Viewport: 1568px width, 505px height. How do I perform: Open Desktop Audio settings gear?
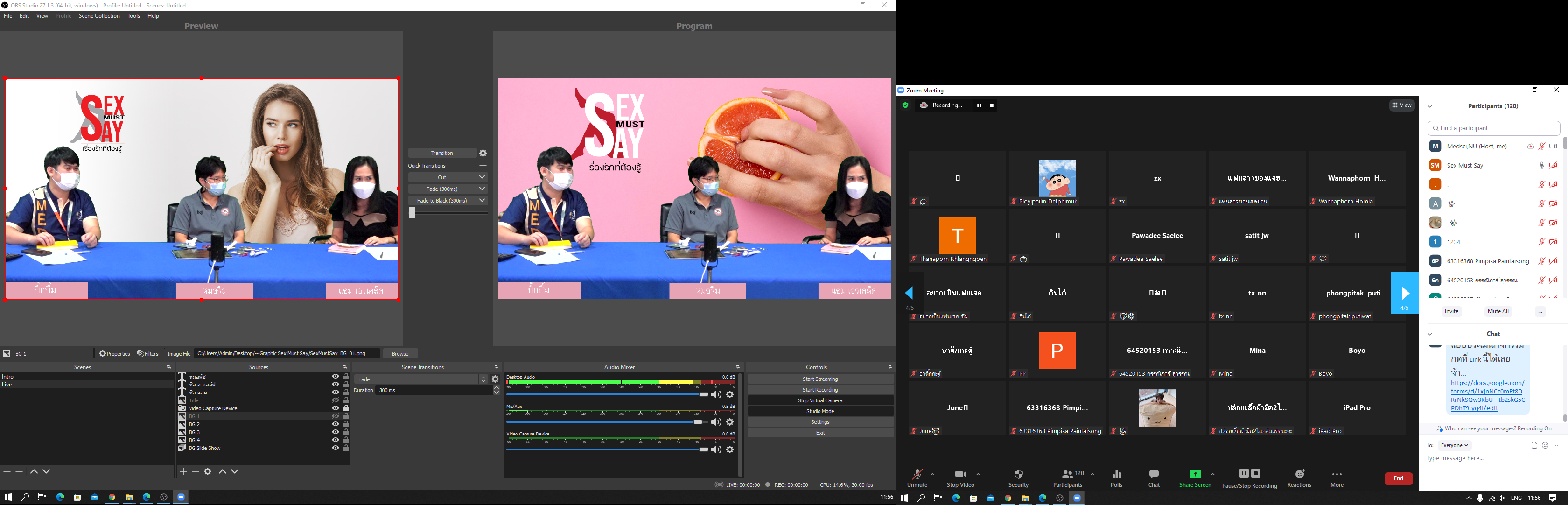click(x=730, y=395)
